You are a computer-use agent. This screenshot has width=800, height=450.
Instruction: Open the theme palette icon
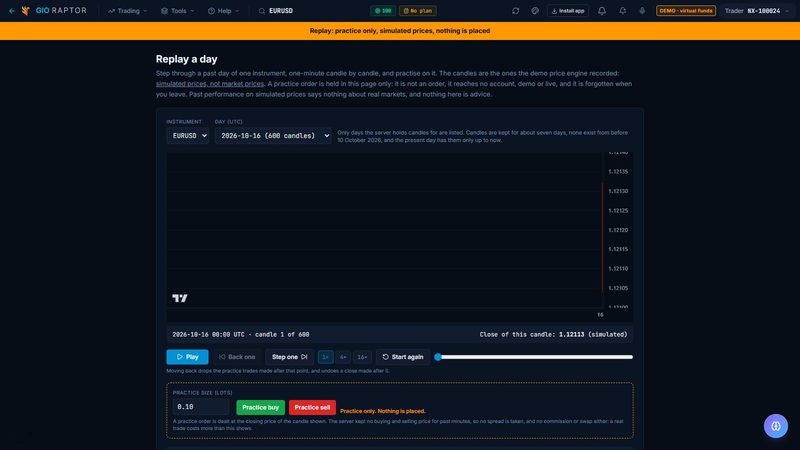point(535,11)
